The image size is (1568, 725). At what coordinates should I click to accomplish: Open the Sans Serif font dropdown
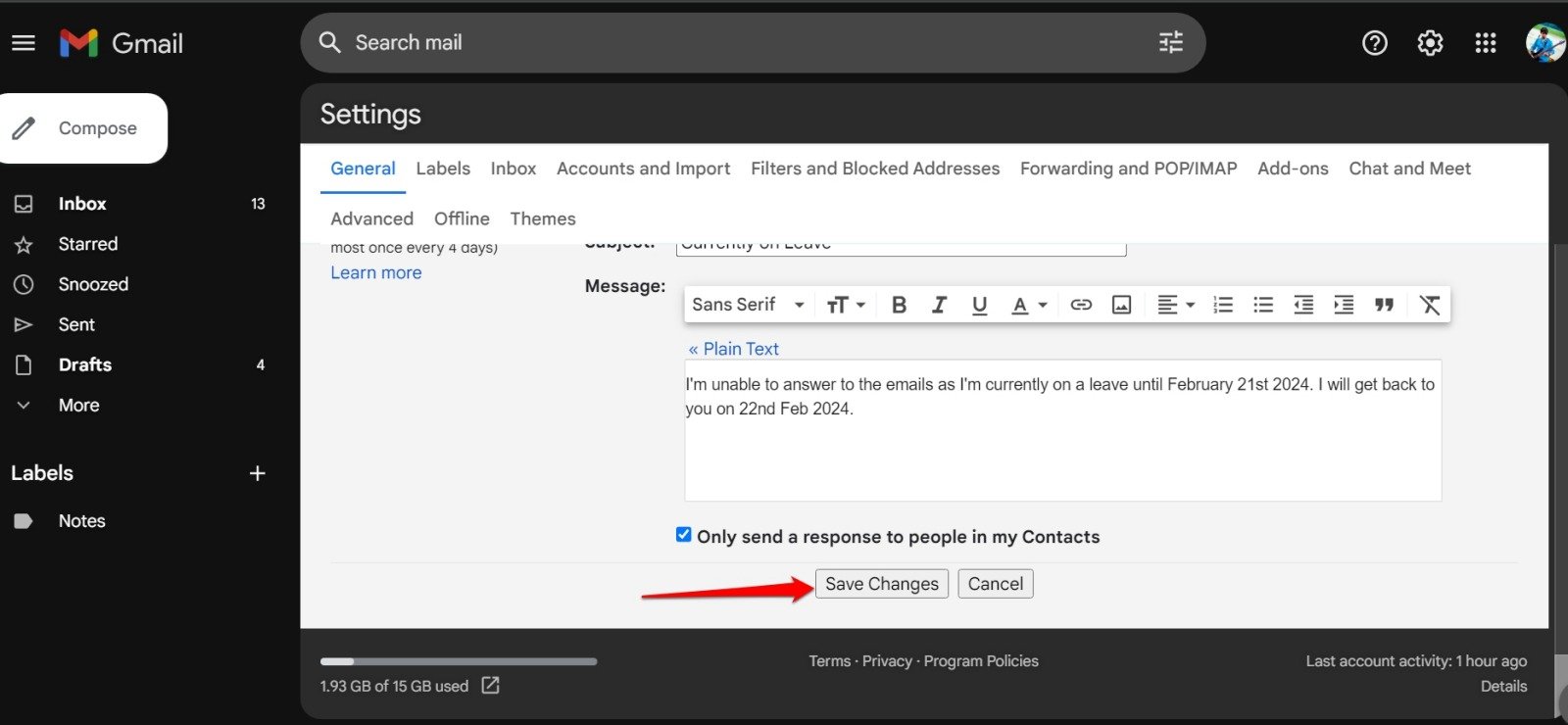tap(748, 305)
